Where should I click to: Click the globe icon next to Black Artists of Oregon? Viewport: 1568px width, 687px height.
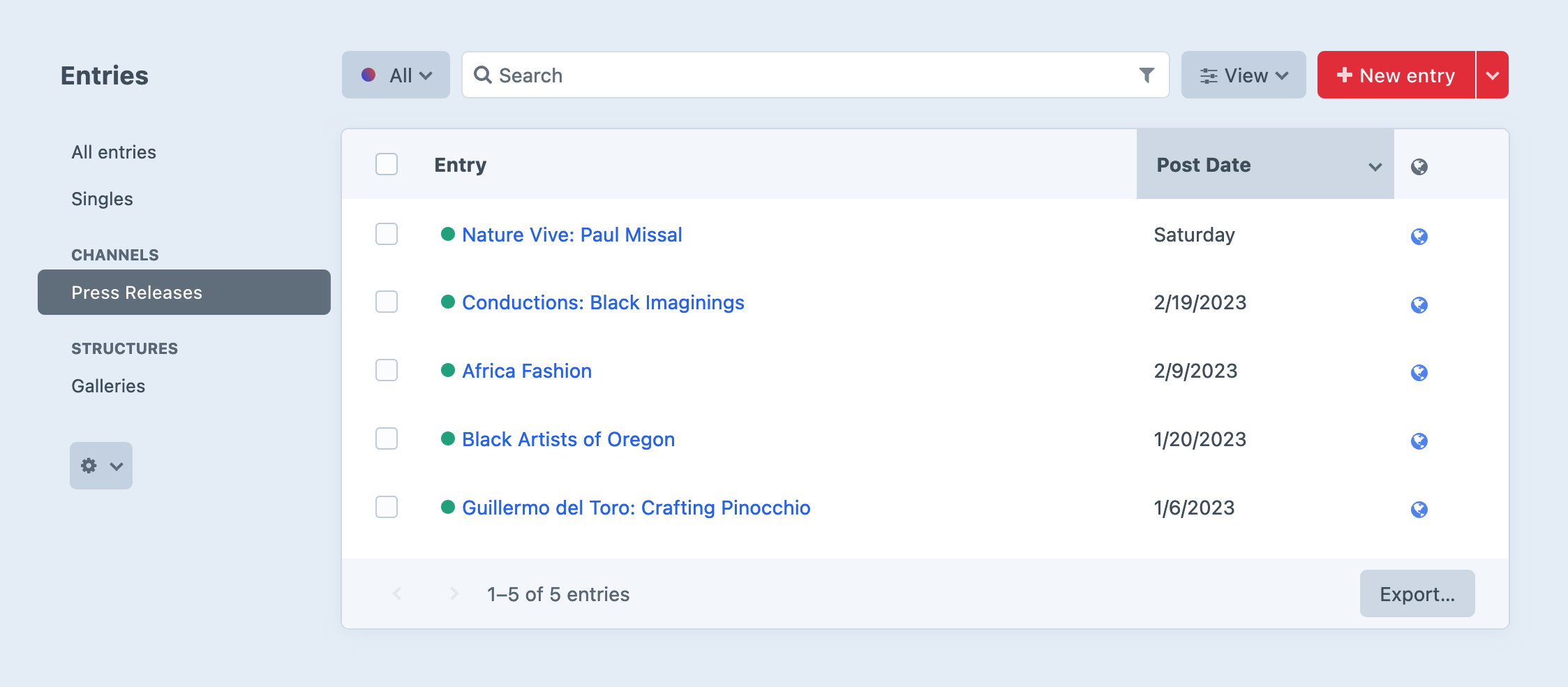click(x=1418, y=441)
